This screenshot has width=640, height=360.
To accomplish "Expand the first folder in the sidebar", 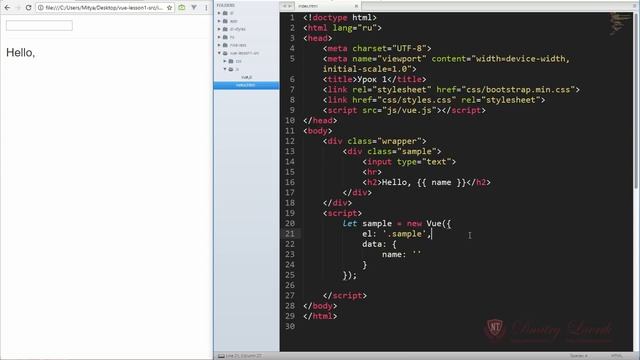I will pos(219,13).
